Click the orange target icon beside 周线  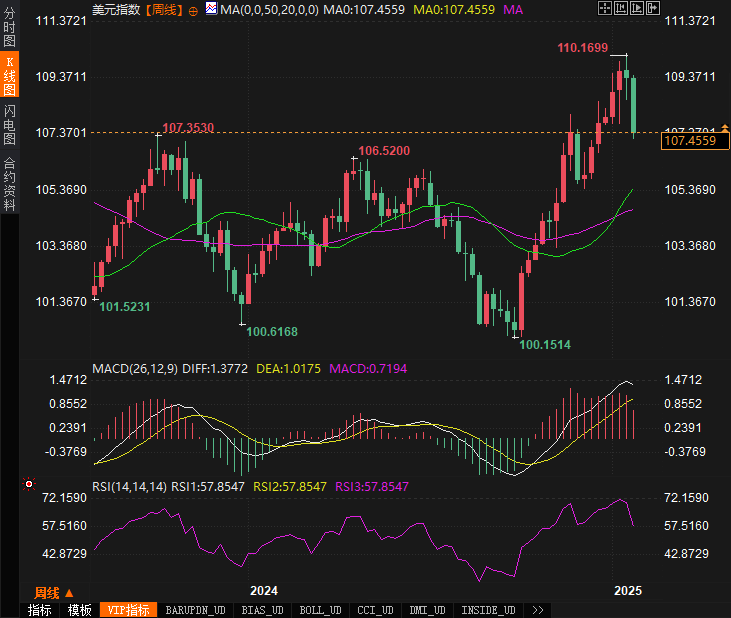click(x=193, y=11)
